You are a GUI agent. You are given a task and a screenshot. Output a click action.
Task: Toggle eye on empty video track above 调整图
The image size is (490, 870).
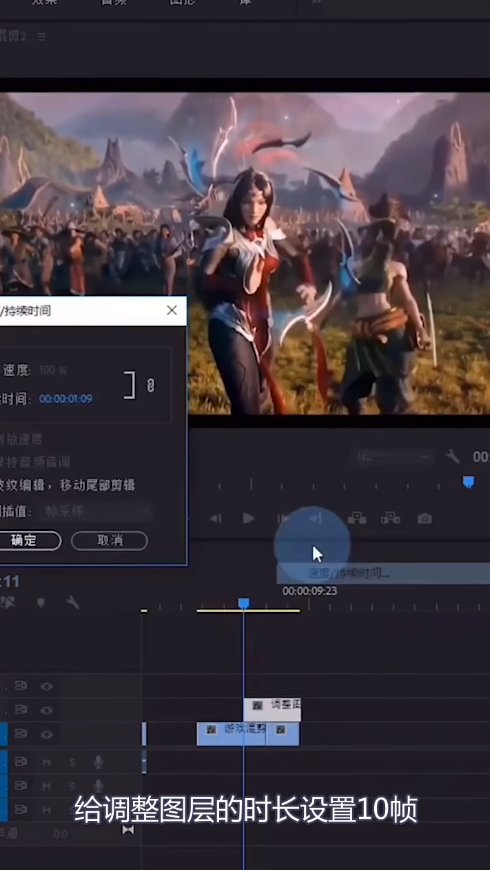47,686
